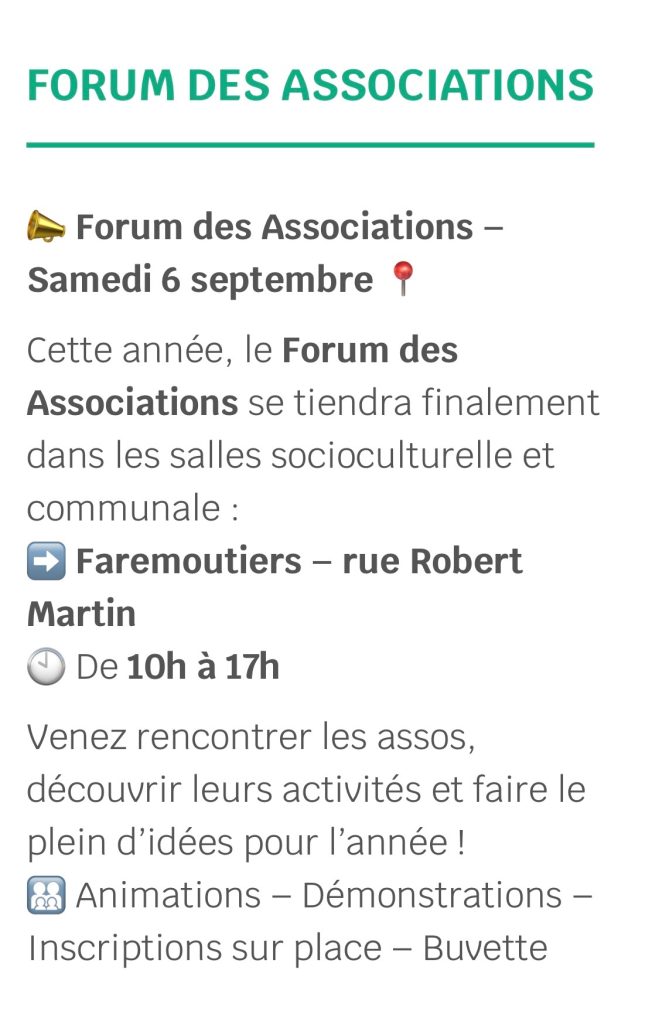Screen dimensions: 652x1024
Task: Click the people silhouettes emoji
Action: click(x=46, y=895)
